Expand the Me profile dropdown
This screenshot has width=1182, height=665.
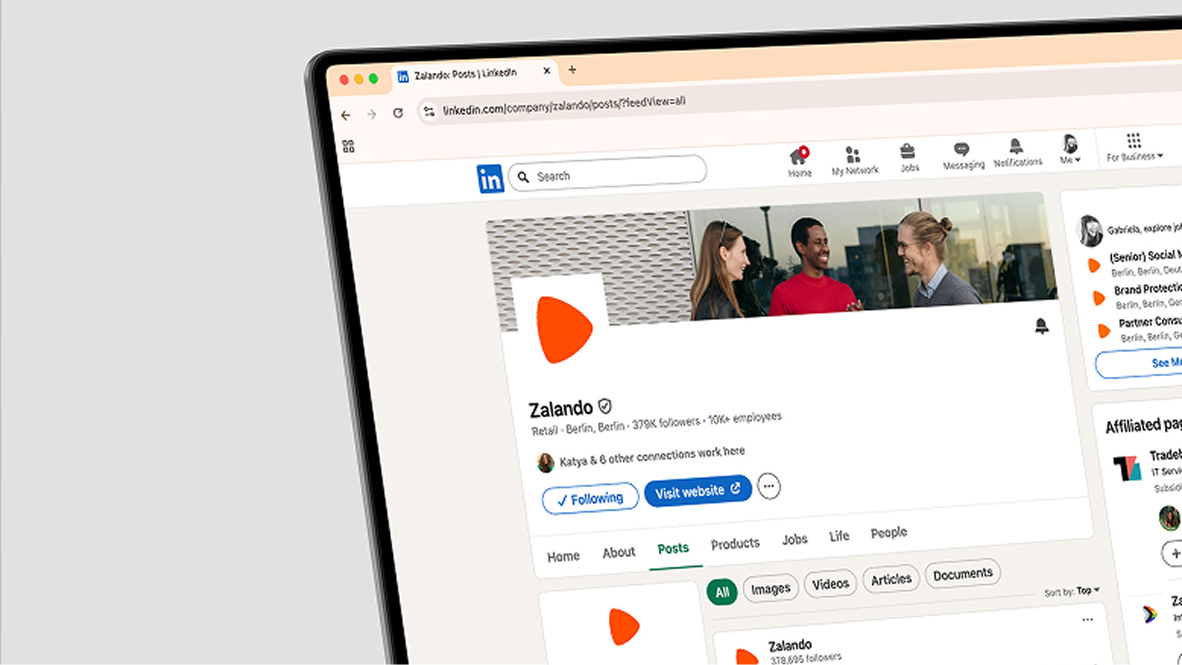[1070, 149]
